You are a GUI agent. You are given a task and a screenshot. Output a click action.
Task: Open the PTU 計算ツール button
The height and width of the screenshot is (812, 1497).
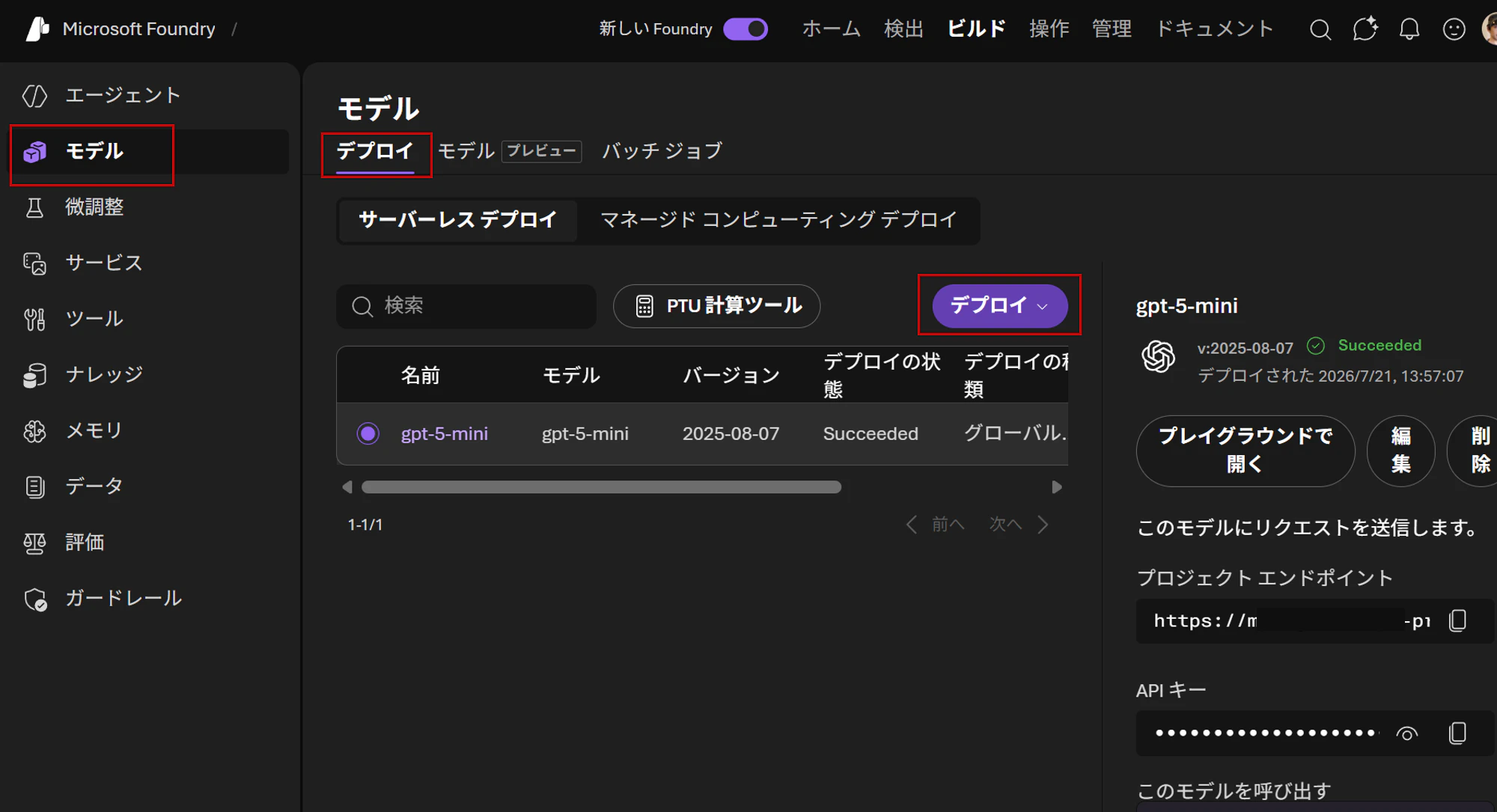pyautogui.click(x=716, y=306)
